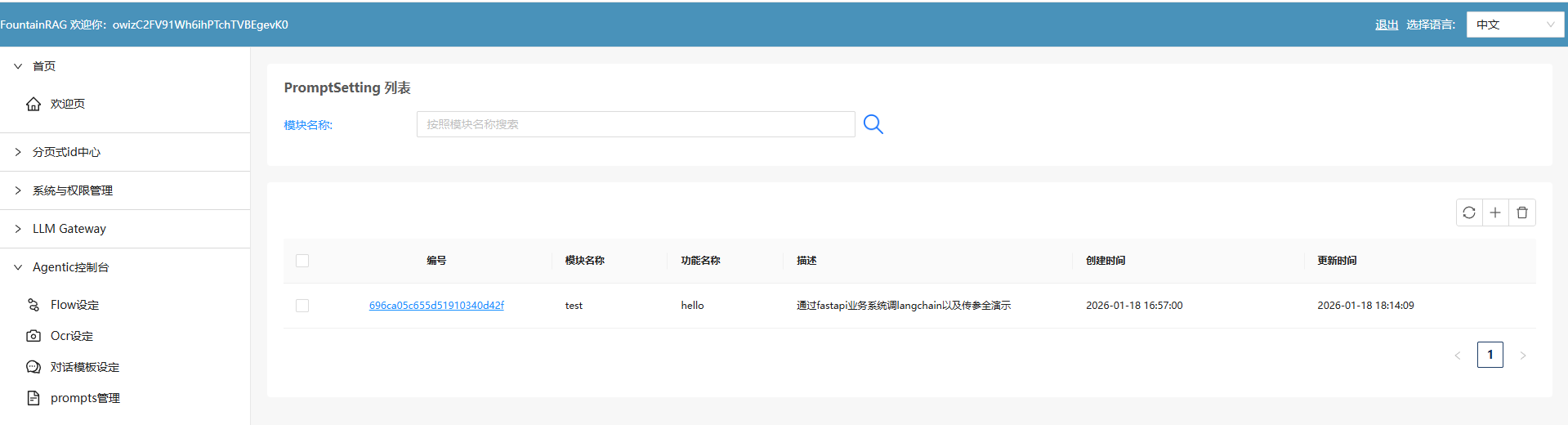
Task: Click the module name cell "test"
Action: click(x=574, y=306)
